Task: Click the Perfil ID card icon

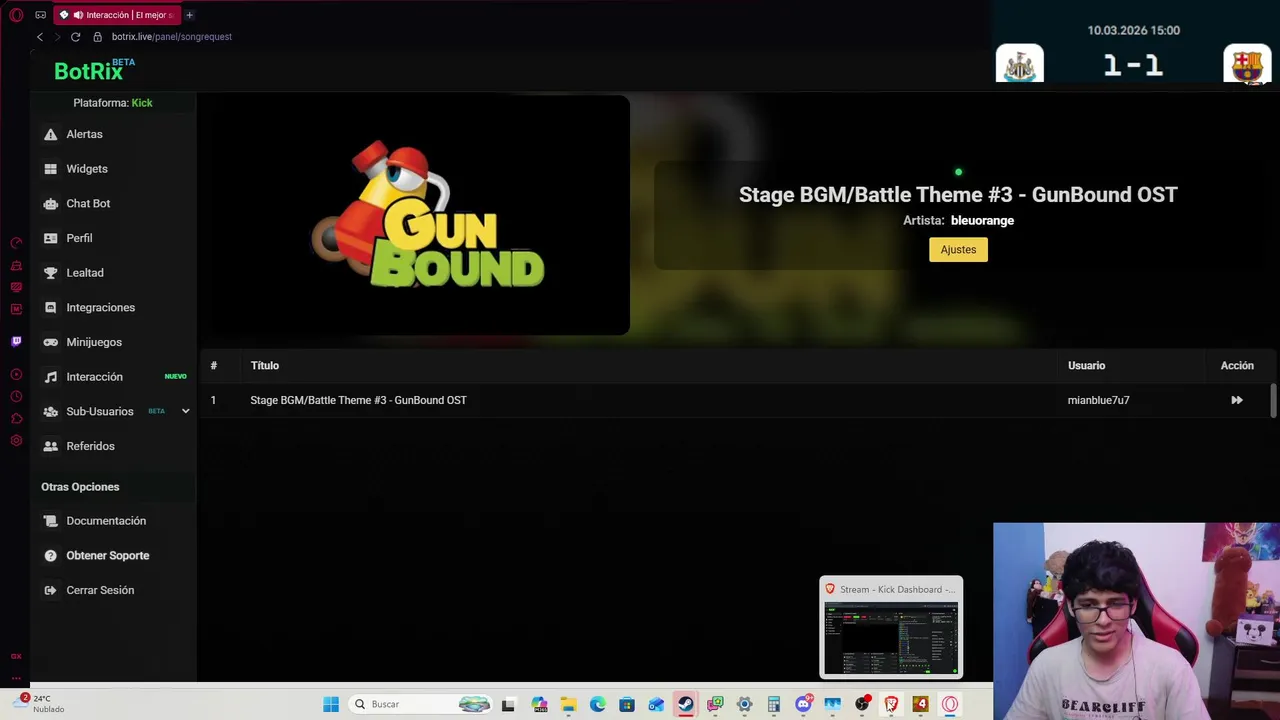Action: (x=50, y=238)
